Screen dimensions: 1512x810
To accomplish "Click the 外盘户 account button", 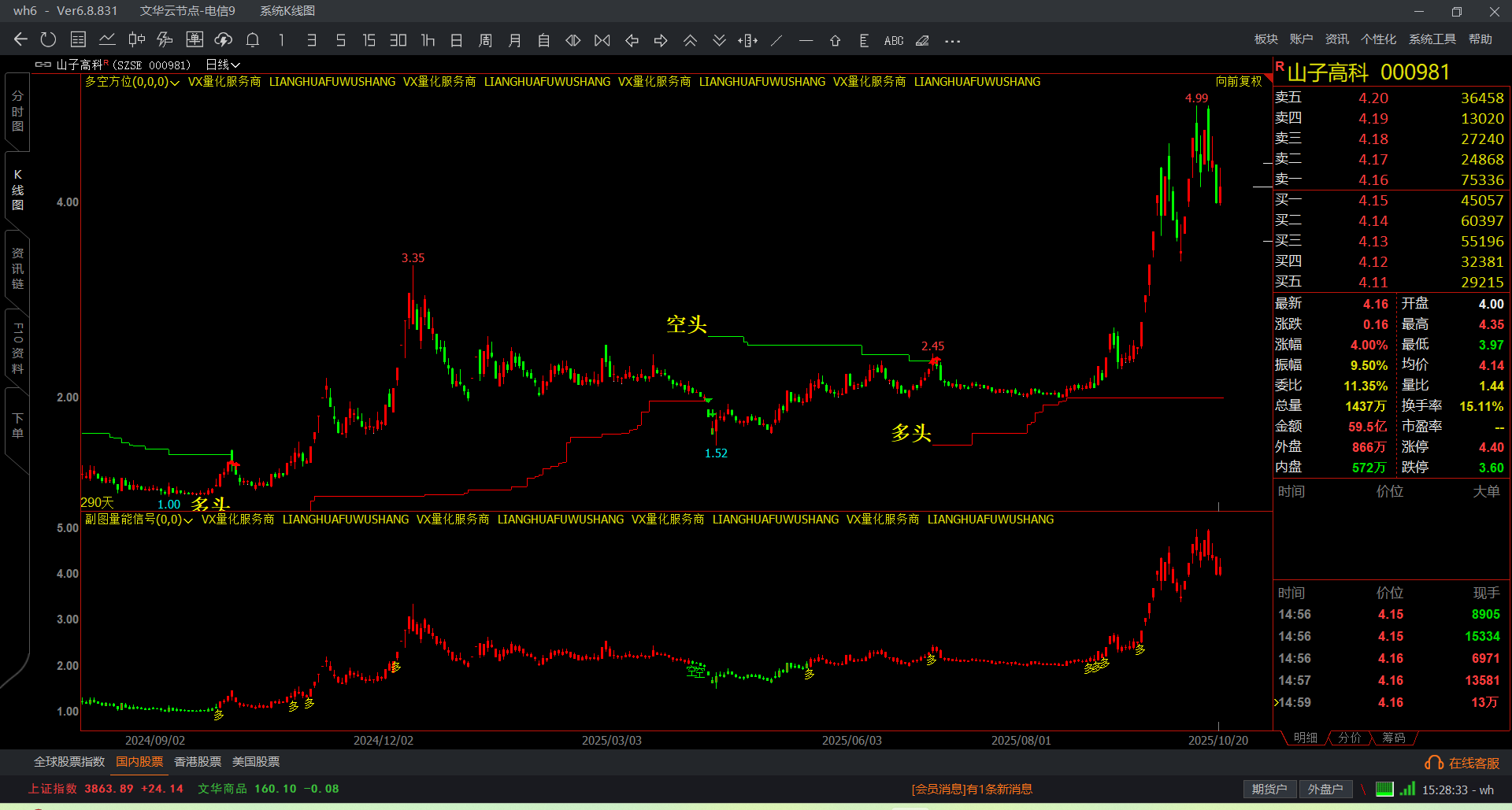I will point(1325,790).
